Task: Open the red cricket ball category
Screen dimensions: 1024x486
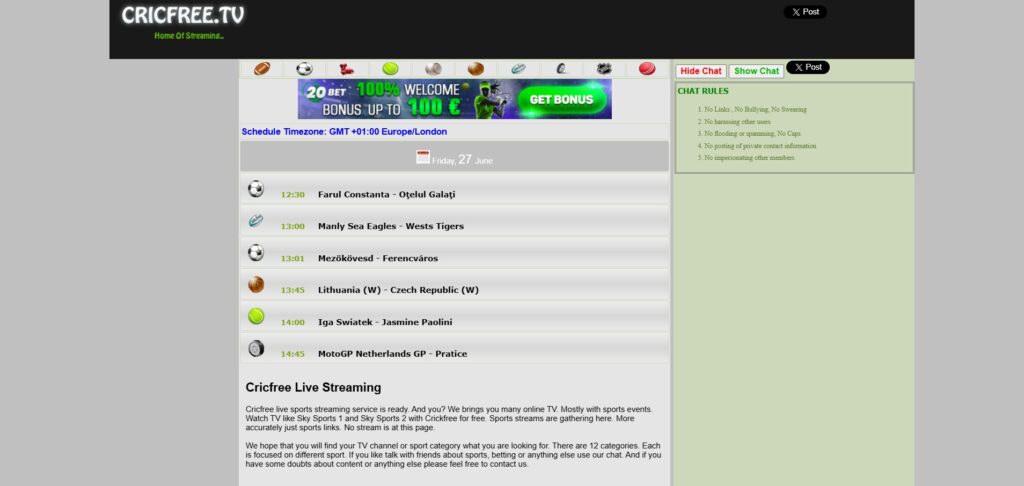Action: tap(647, 69)
